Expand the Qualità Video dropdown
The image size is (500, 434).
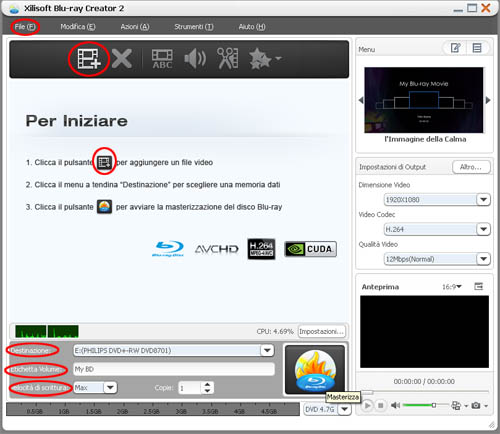pos(483,259)
